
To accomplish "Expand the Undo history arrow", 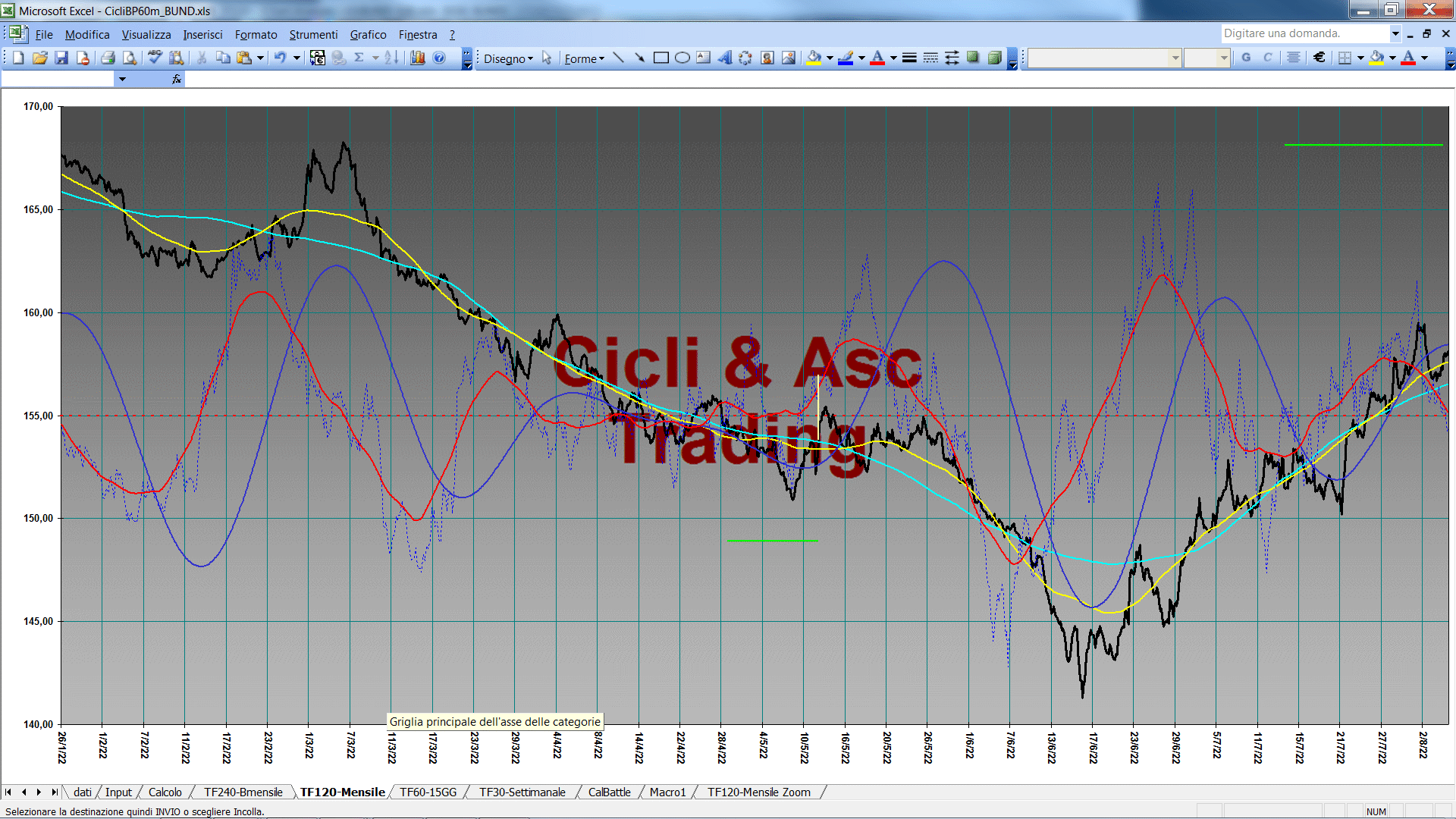I will [x=297, y=58].
